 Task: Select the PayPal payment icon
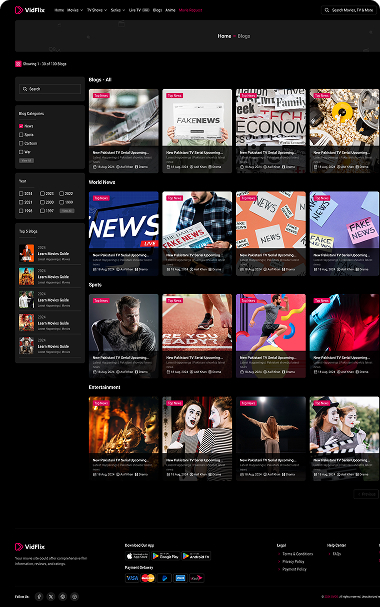[164, 578]
